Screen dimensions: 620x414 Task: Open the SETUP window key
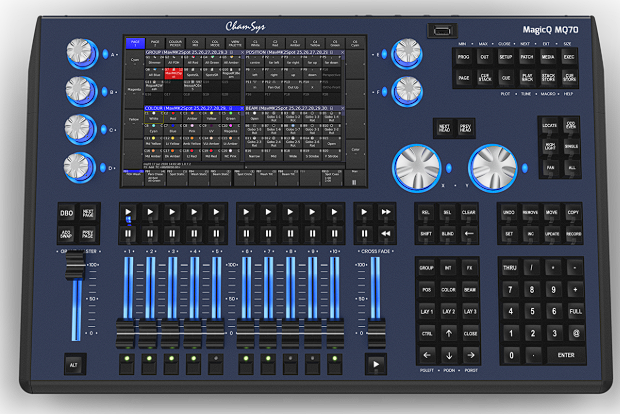click(506, 57)
